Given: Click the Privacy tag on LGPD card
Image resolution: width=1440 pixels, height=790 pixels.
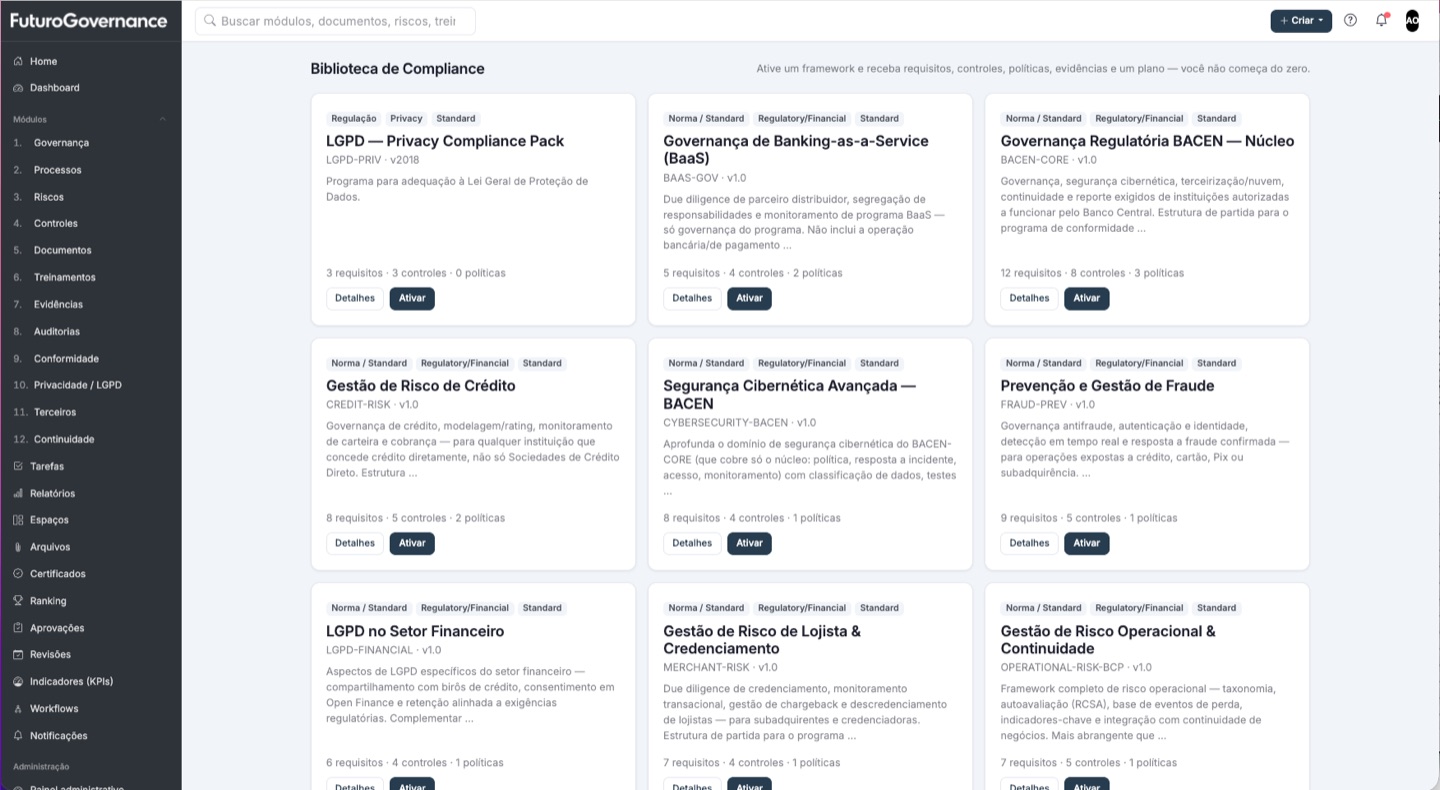Looking at the screenshot, I should click(406, 118).
